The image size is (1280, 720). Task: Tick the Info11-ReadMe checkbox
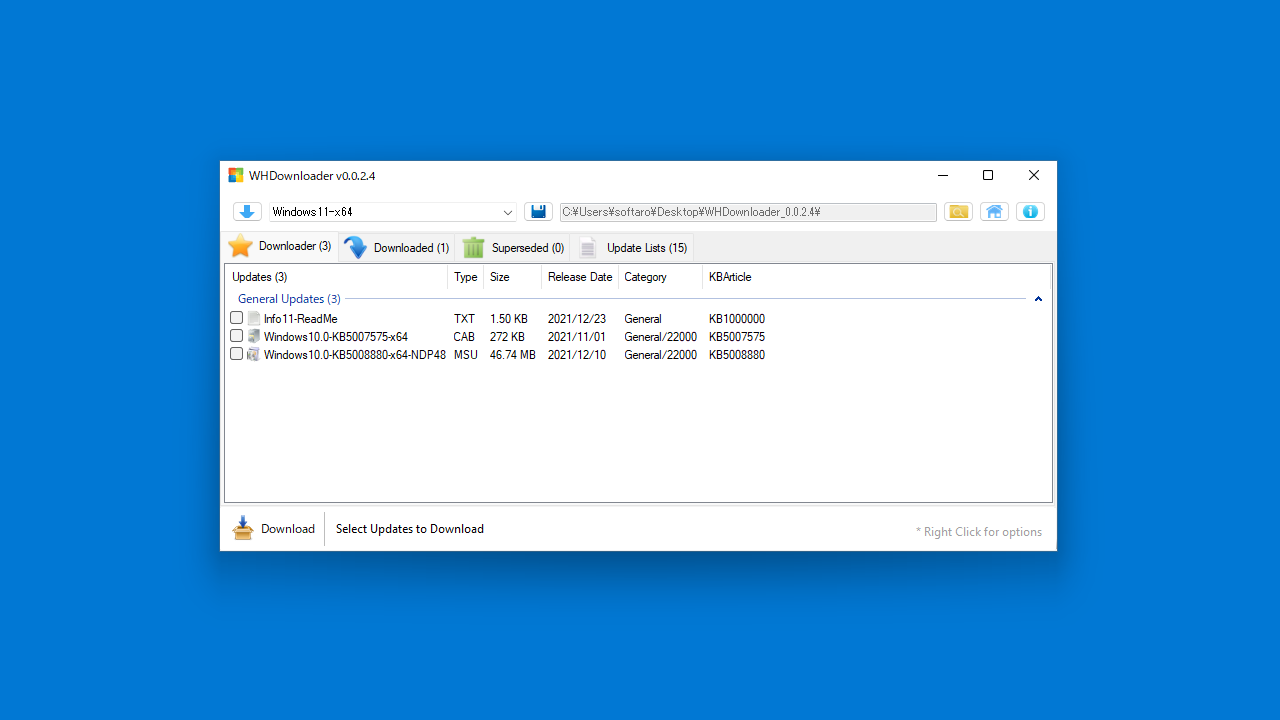[x=237, y=318]
